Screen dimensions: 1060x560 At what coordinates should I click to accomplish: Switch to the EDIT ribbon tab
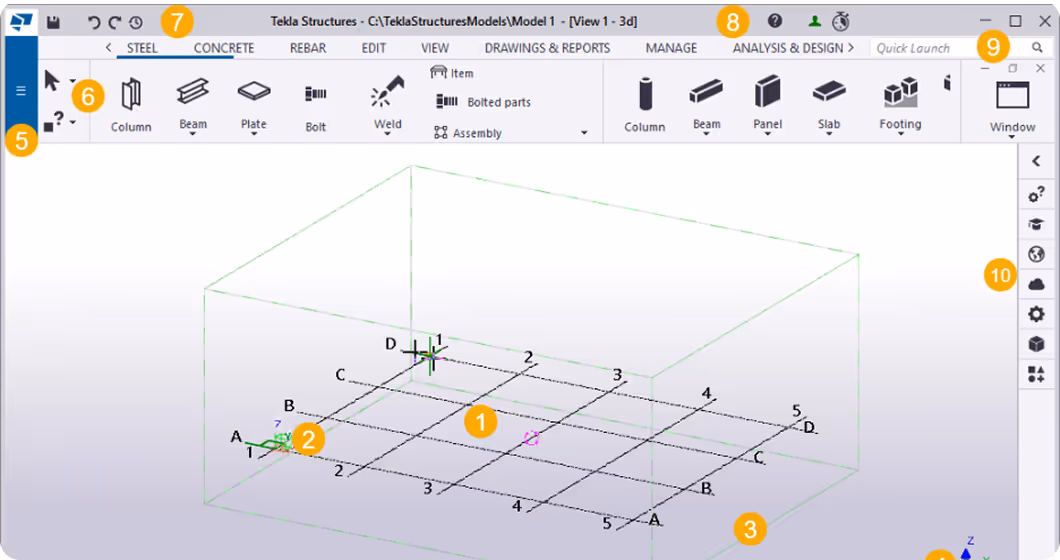373,48
